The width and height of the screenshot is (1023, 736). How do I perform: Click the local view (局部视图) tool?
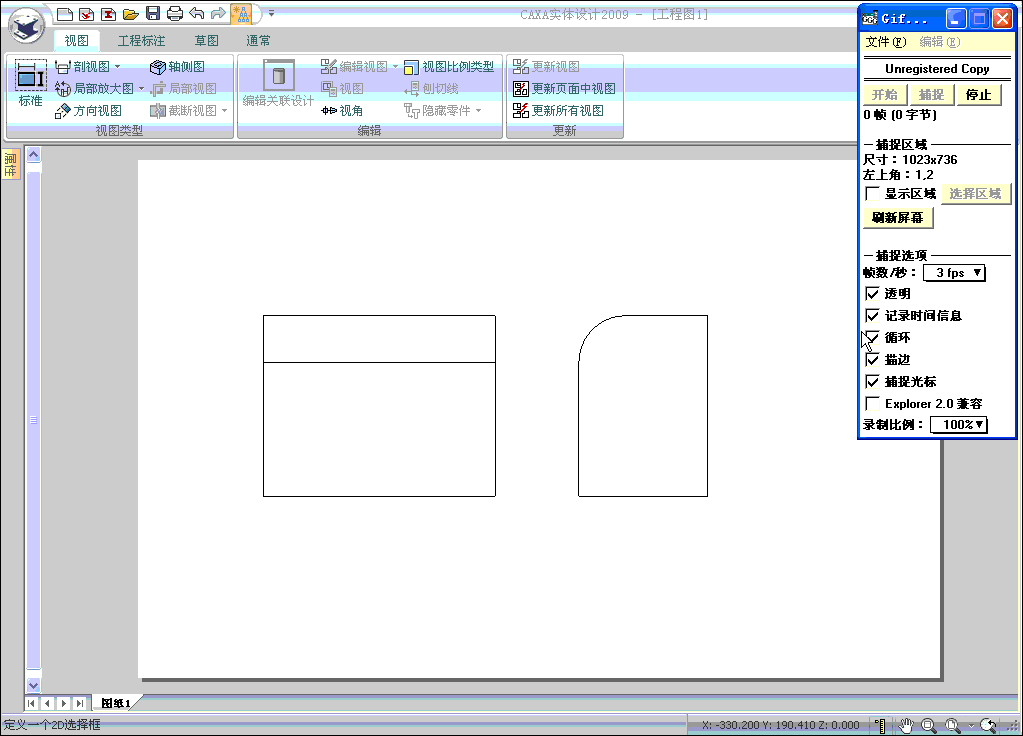pyautogui.click(x=183, y=88)
